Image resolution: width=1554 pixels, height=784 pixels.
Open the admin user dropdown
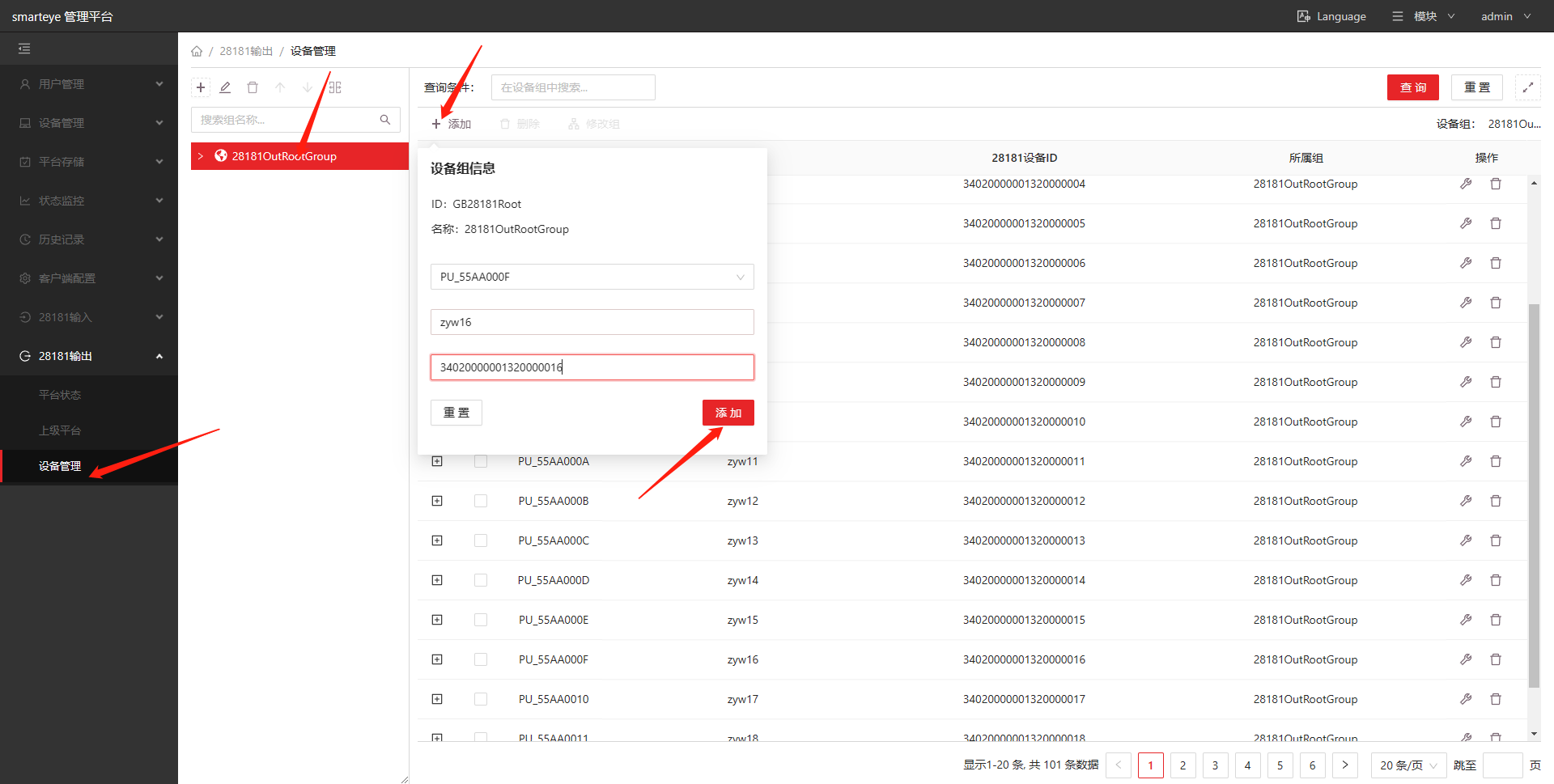coord(1505,16)
